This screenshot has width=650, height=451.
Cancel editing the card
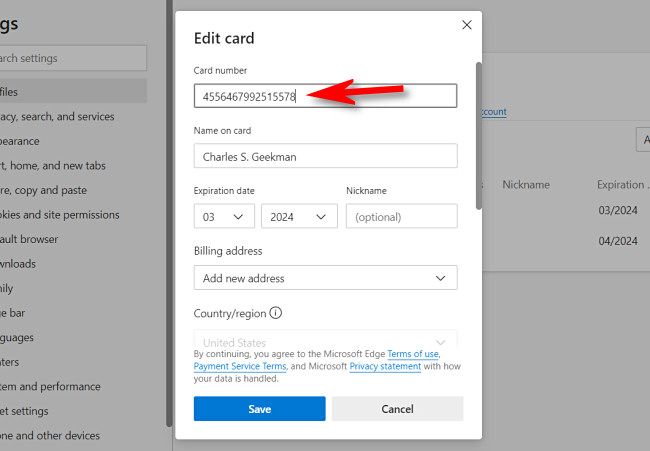point(398,409)
